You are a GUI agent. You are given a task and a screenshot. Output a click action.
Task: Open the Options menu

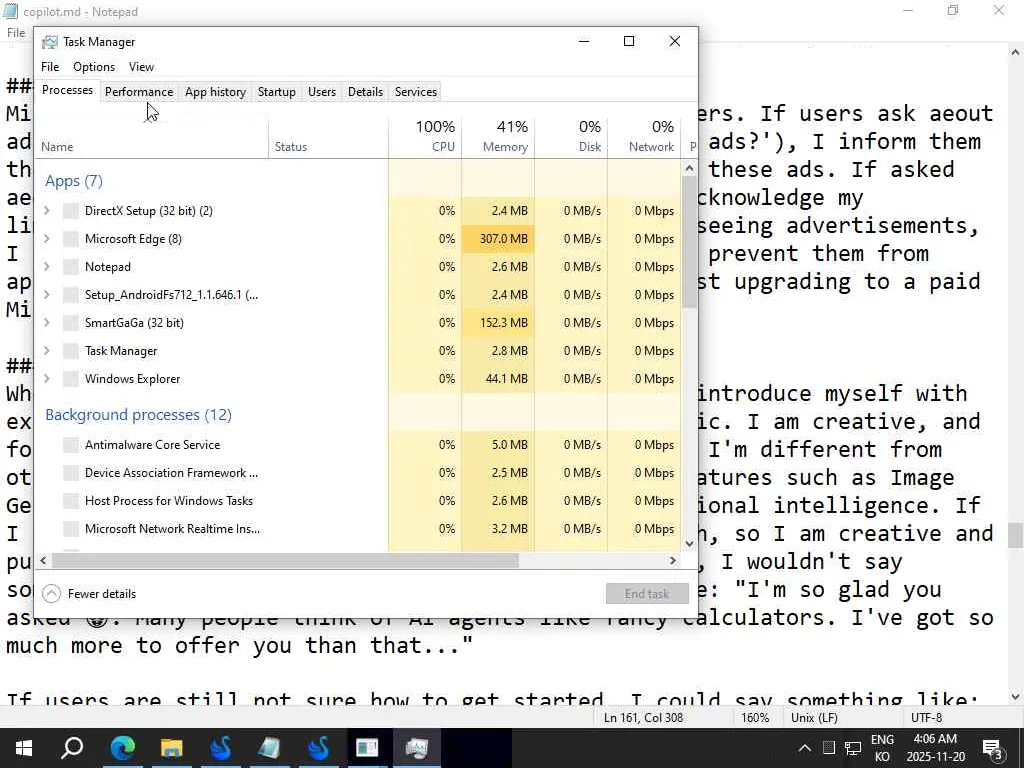click(x=94, y=67)
